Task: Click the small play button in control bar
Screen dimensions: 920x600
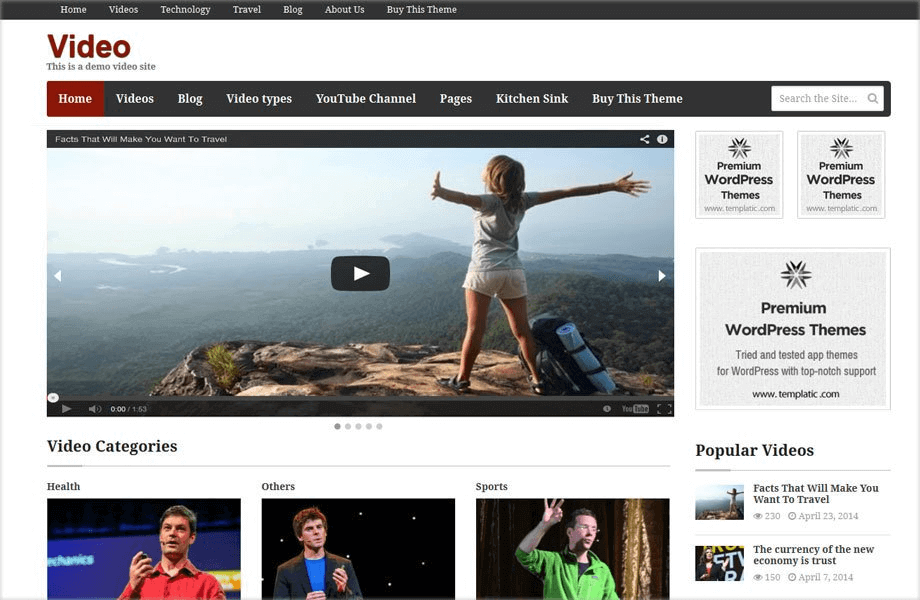Action: point(66,409)
